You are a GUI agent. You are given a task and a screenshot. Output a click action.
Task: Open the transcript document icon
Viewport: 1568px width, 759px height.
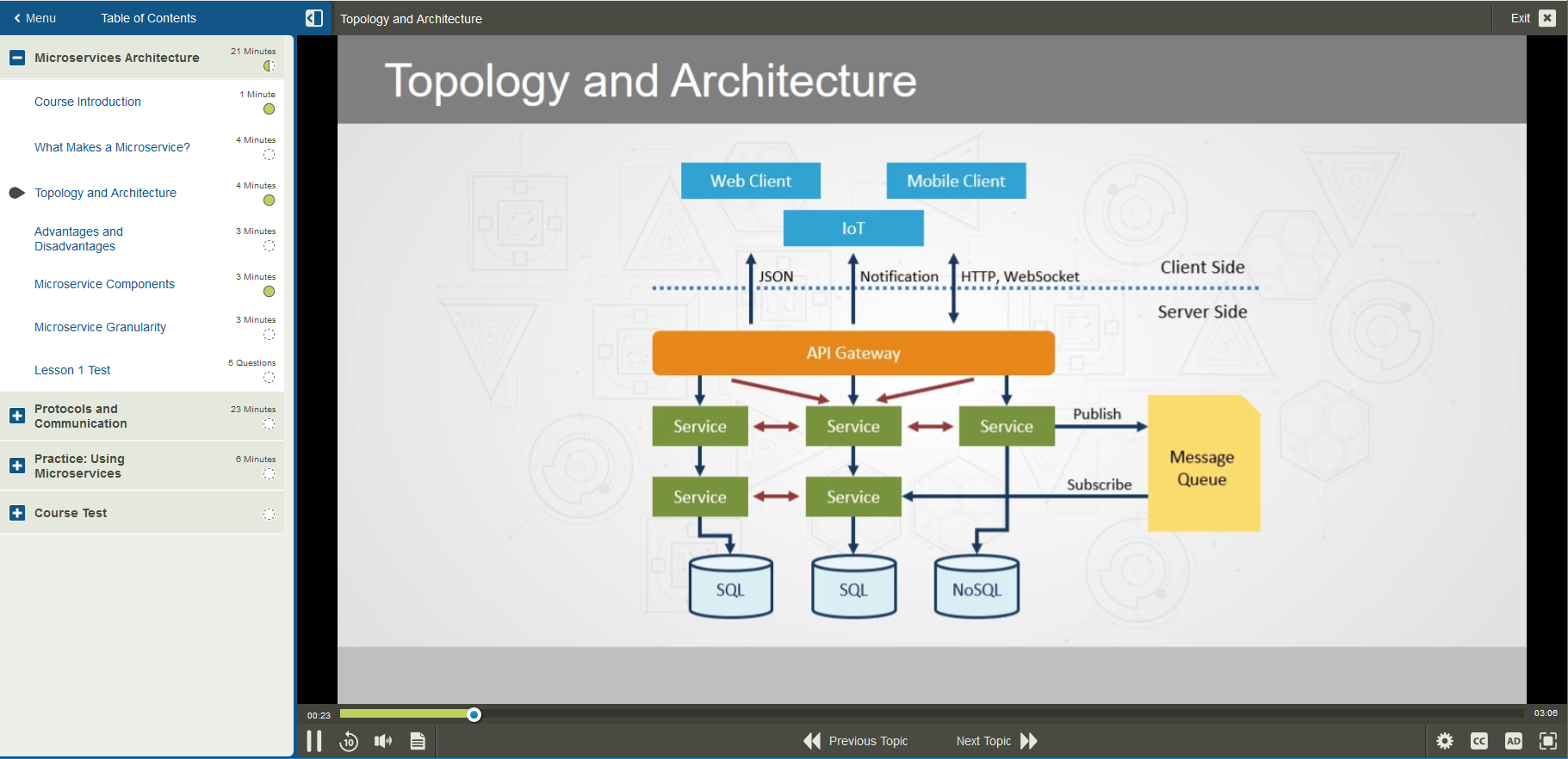[x=418, y=741]
